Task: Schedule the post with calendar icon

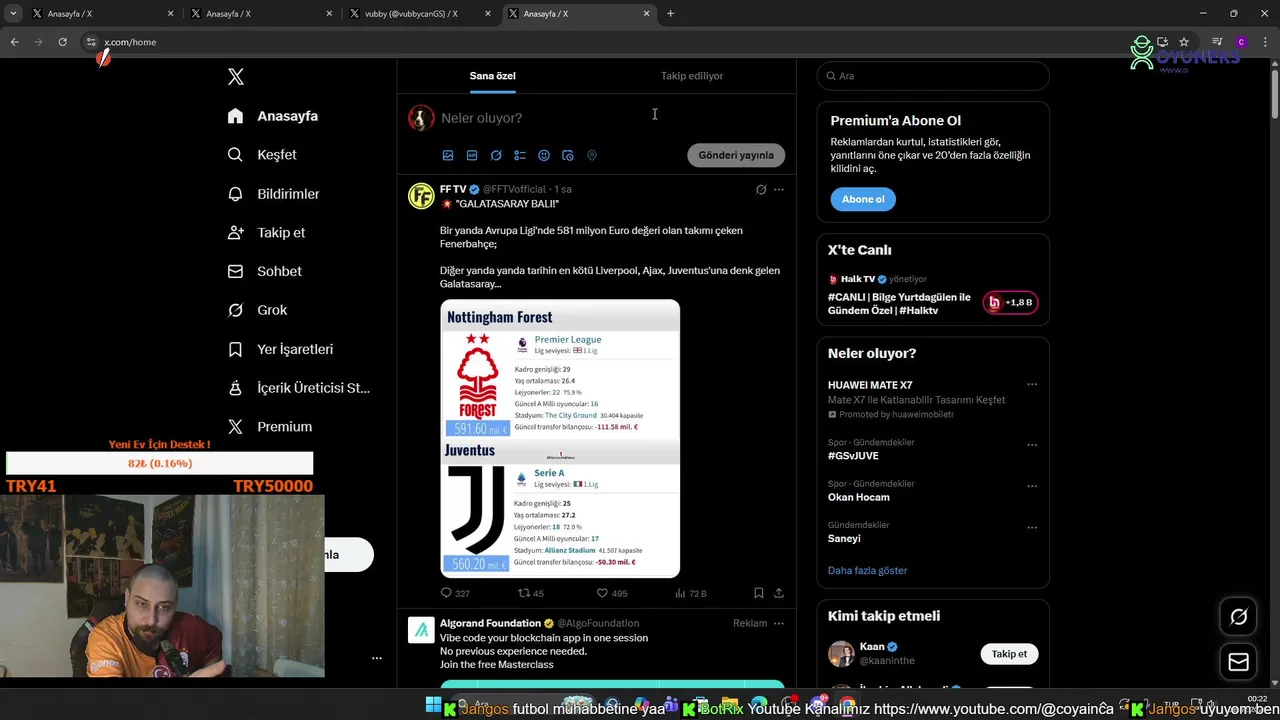Action: [568, 155]
